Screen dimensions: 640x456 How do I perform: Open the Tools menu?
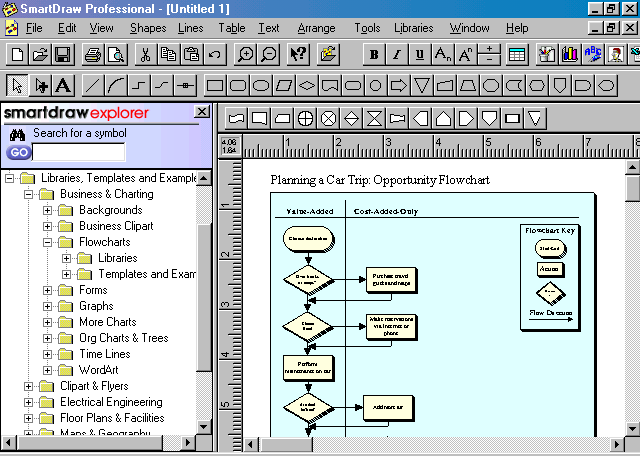coord(367,28)
